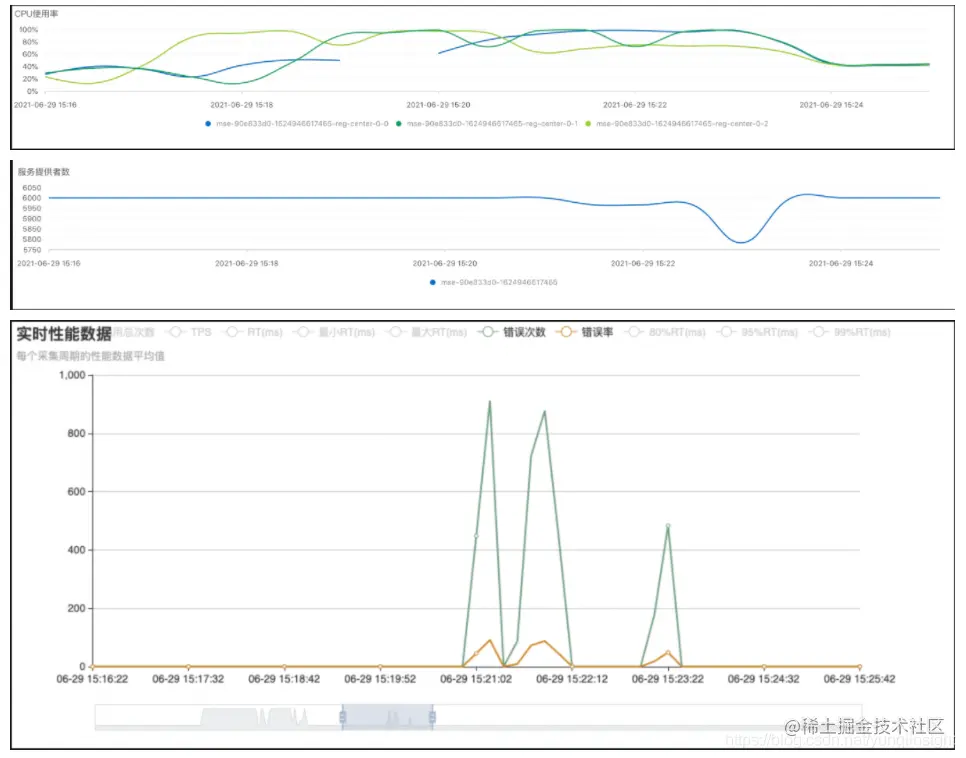This screenshot has width=966, height=758.
Task: Click the error count data point at 15:23:22
Action: (x=668, y=526)
